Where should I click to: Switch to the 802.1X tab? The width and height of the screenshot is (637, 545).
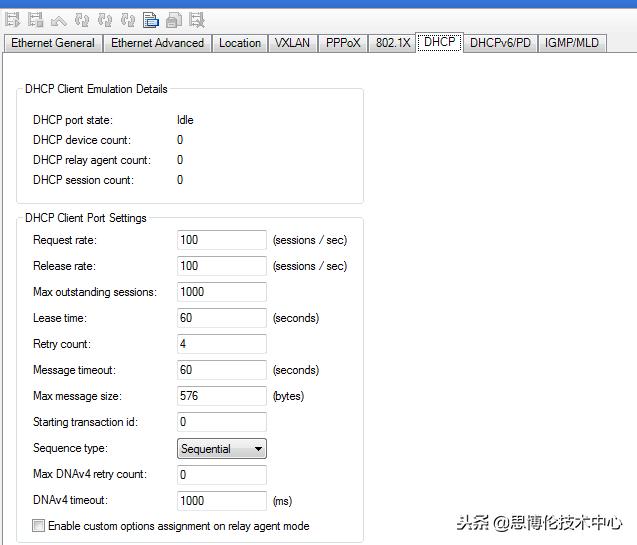393,43
